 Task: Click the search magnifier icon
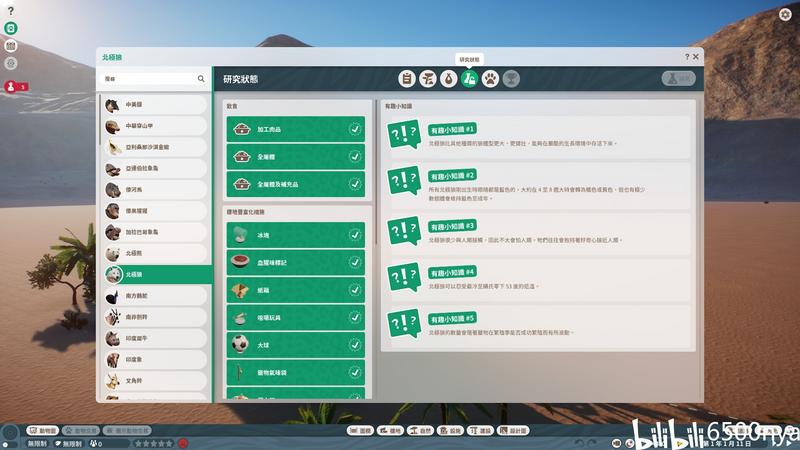tap(201, 79)
